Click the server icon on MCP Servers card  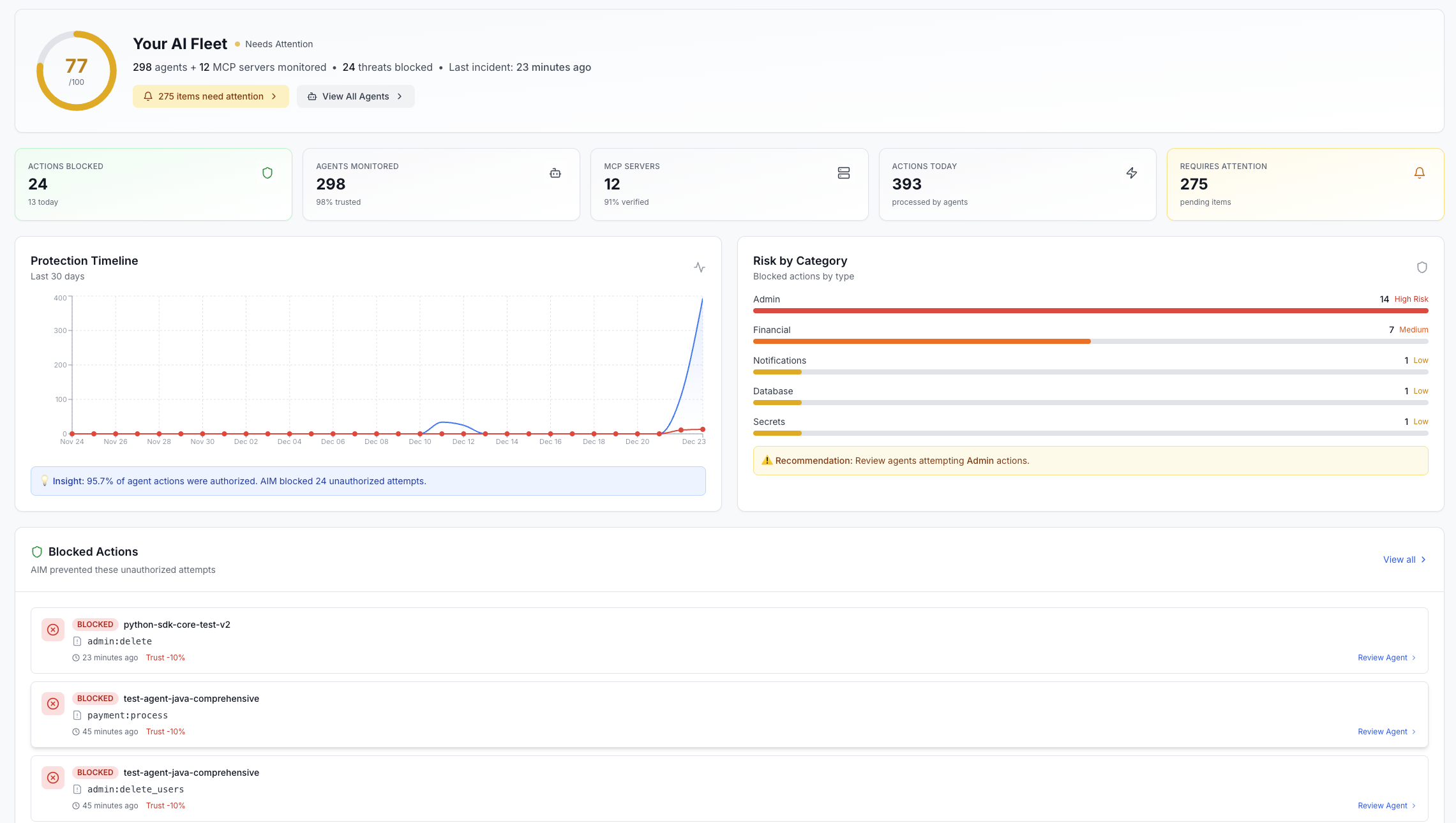pyautogui.click(x=844, y=172)
